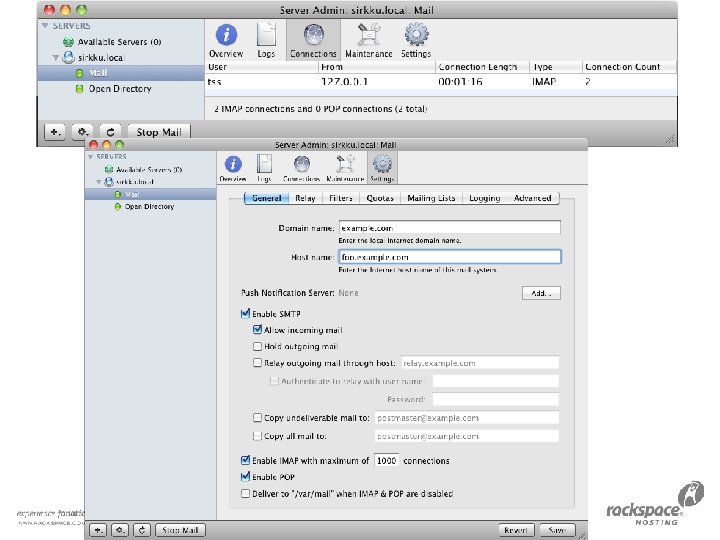This screenshot has width=720, height=540.
Task: Open Logs in the front Server Admin window
Action: click(x=264, y=169)
